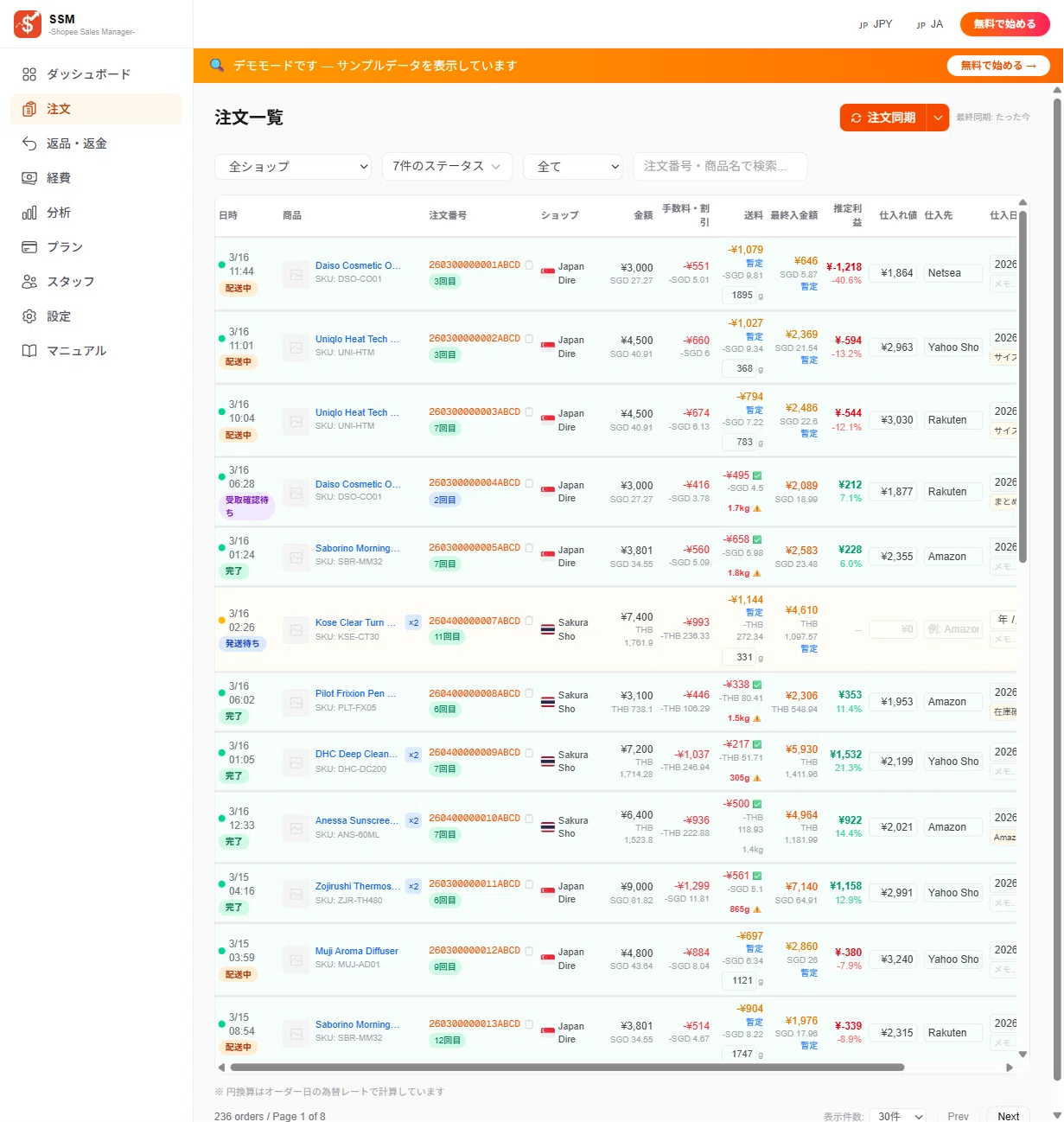The width and height of the screenshot is (1064, 1122).
Task: Click 無料で始める → in the orange banner
Action: [998, 66]
